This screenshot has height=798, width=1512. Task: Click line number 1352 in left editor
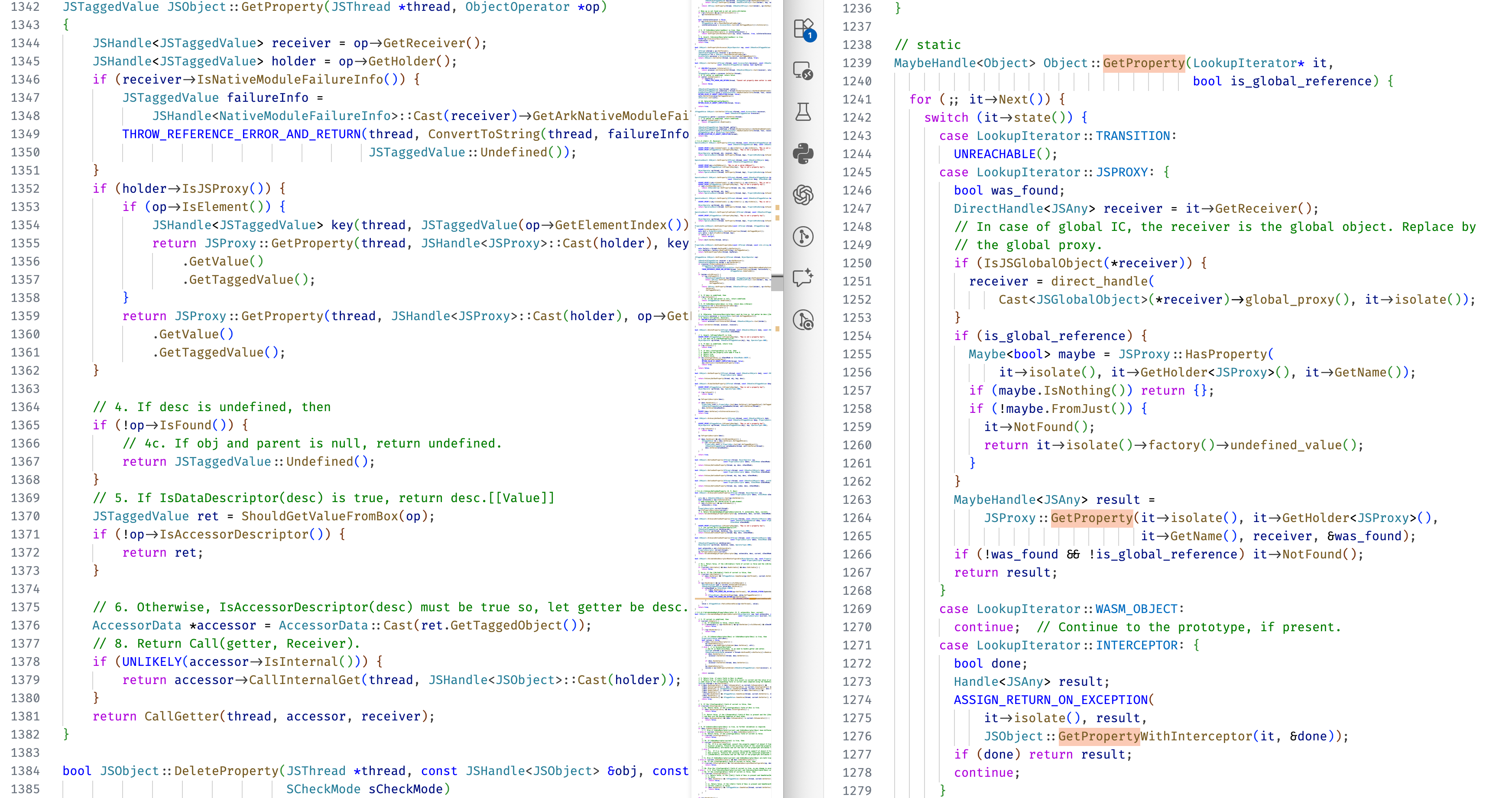click(25, 189)
